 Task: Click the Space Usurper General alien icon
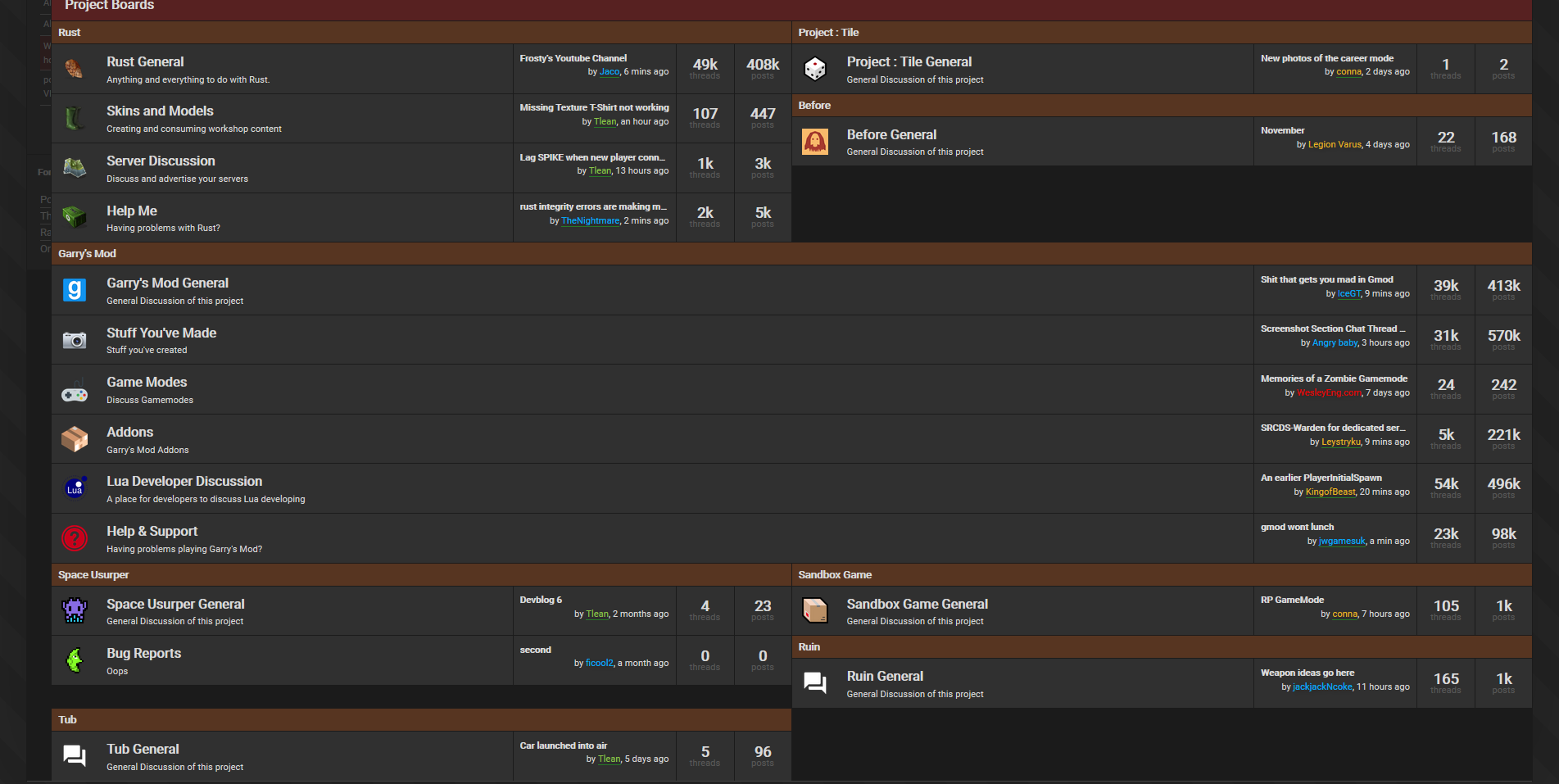pos(75,611)
